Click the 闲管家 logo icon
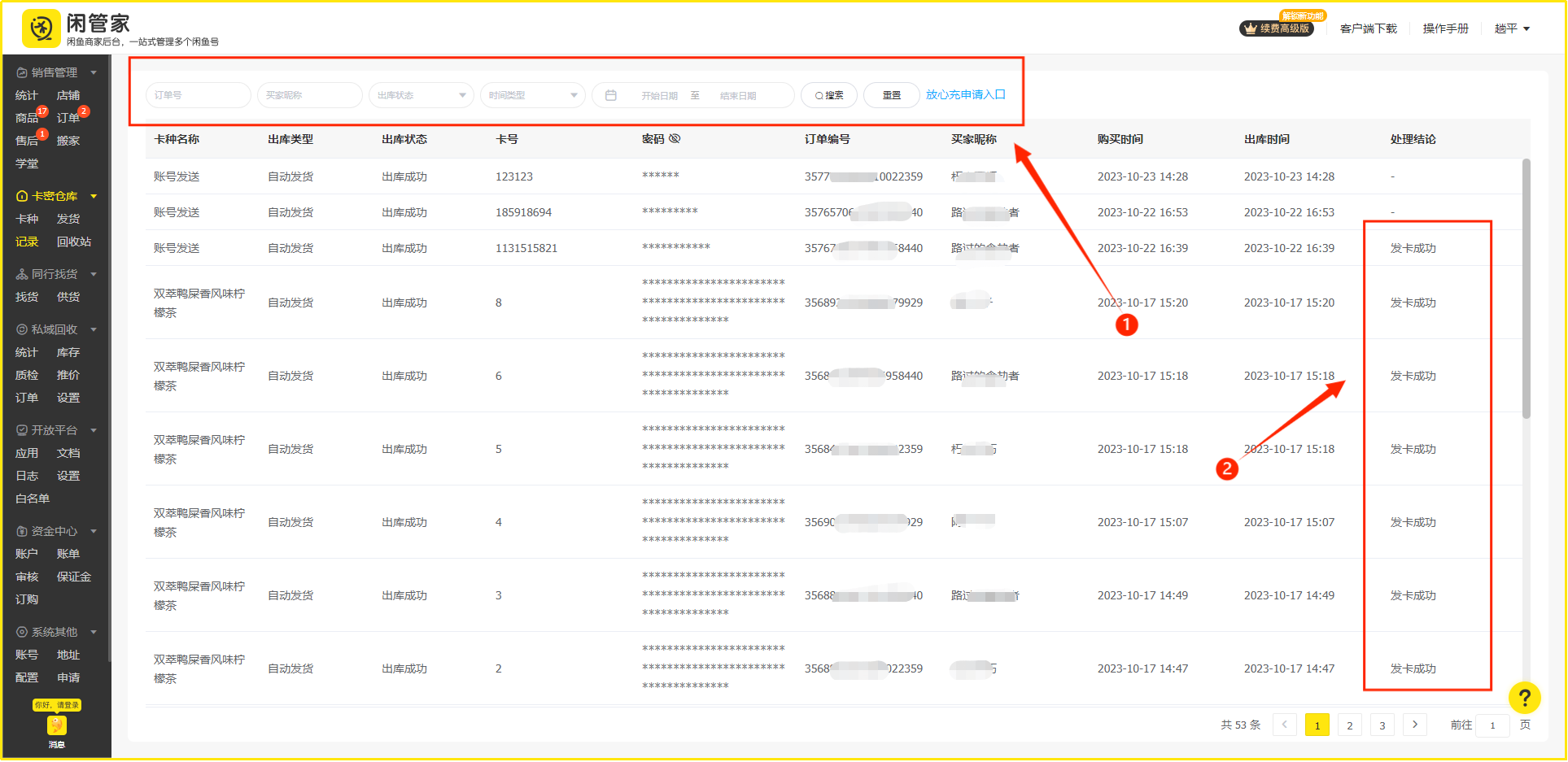The height and width of the screenshot is (762, 1568). click(x=41, y=29)
